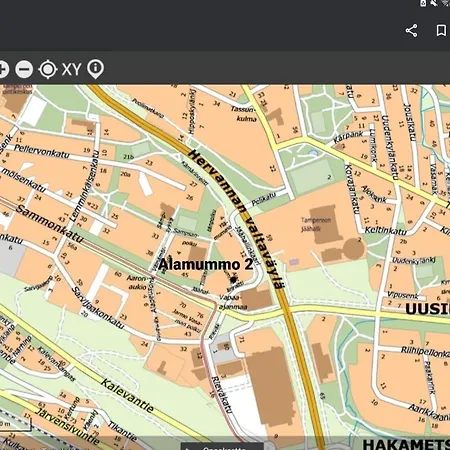Zoom out with the minus button
This screenshot has width=450, height=450.
[24, 69]
